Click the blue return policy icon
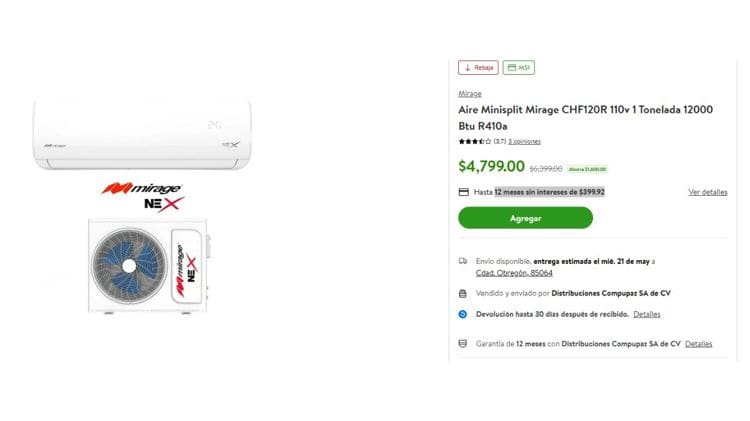This screenshot has width=750, height=421. click(463, 314)
